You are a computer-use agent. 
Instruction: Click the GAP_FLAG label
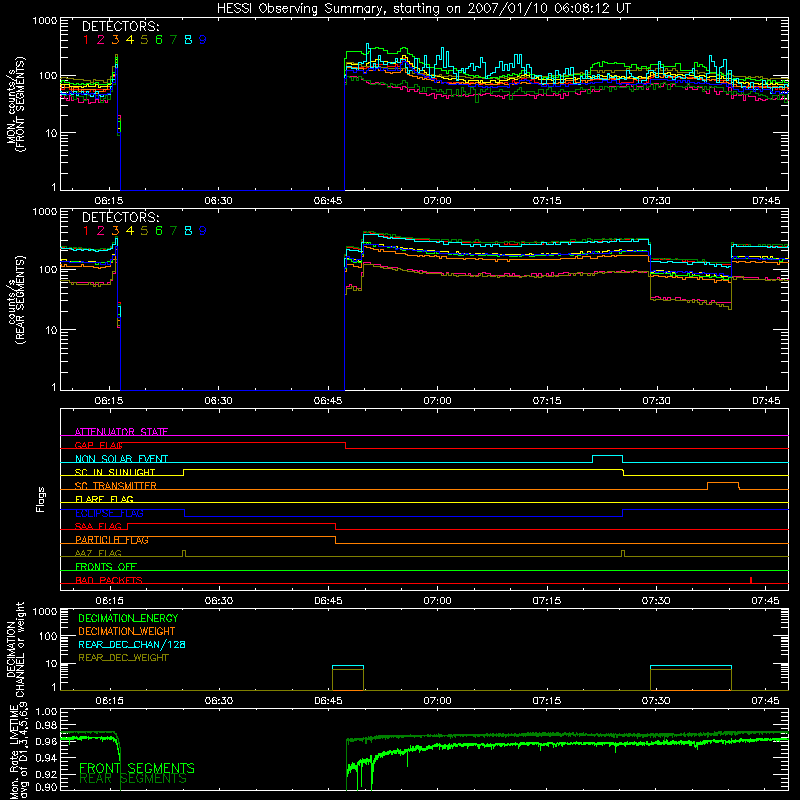99,445
